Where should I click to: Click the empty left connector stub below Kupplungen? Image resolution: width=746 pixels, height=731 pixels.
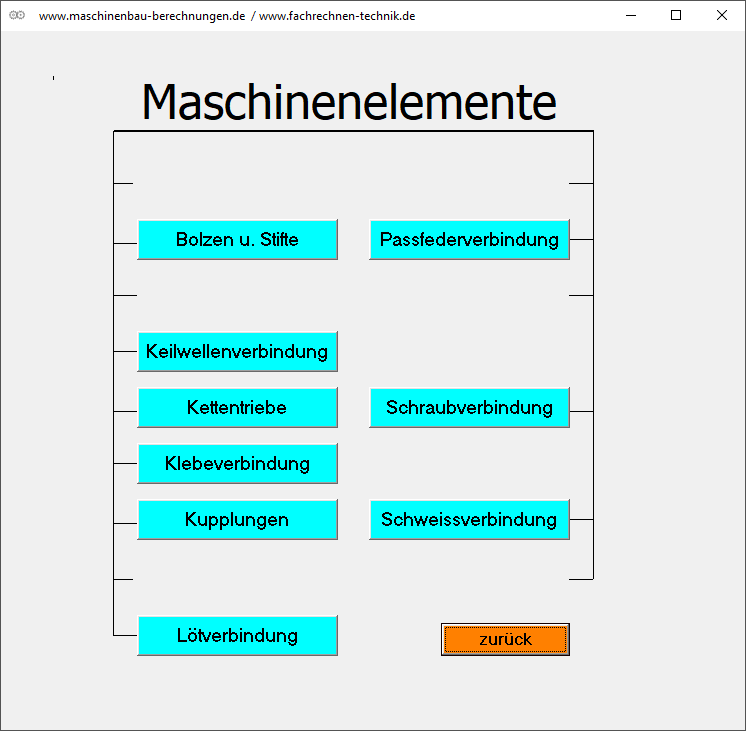[x=124, y=579]
